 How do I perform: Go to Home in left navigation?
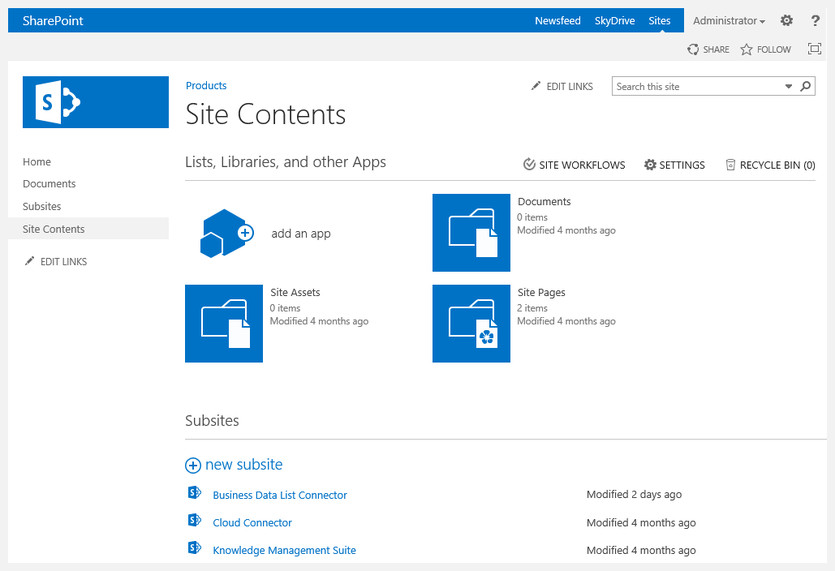coord(37,161)
